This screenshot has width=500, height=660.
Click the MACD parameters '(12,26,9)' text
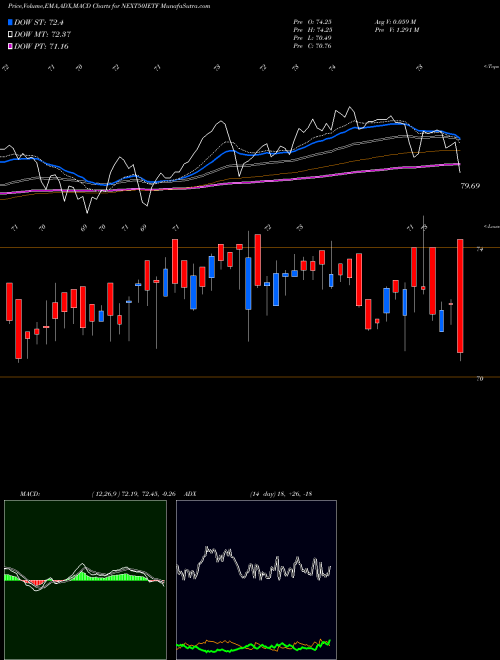point(105,494)
